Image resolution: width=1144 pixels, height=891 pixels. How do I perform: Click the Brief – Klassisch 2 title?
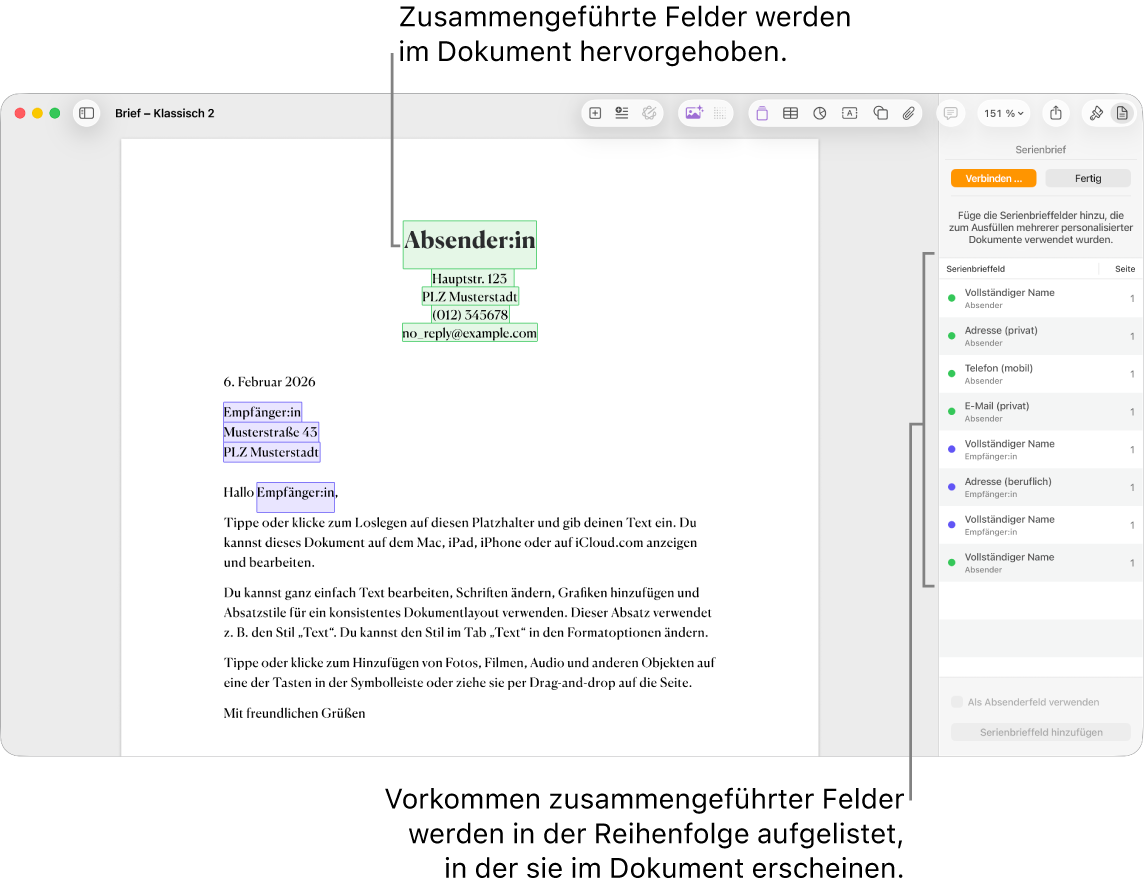[x=165, y=113]
